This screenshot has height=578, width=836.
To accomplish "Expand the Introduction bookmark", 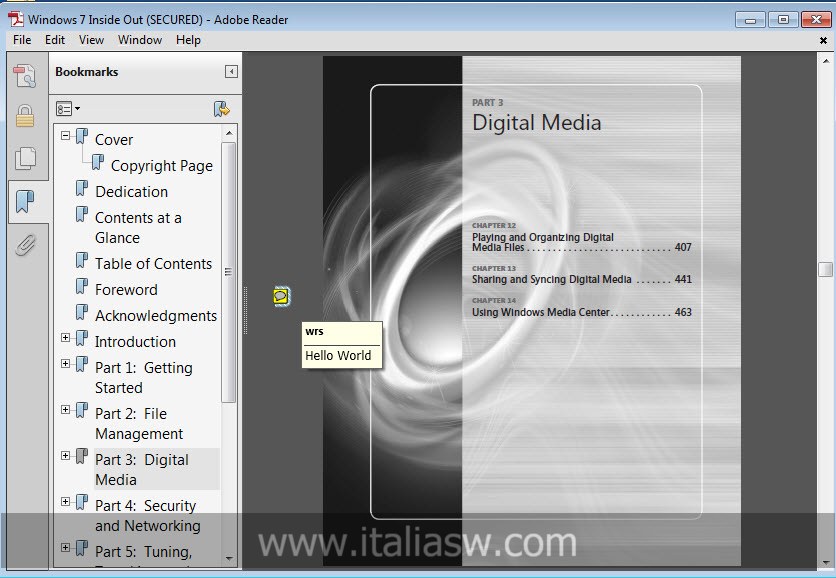I will (x=65, y=338).
